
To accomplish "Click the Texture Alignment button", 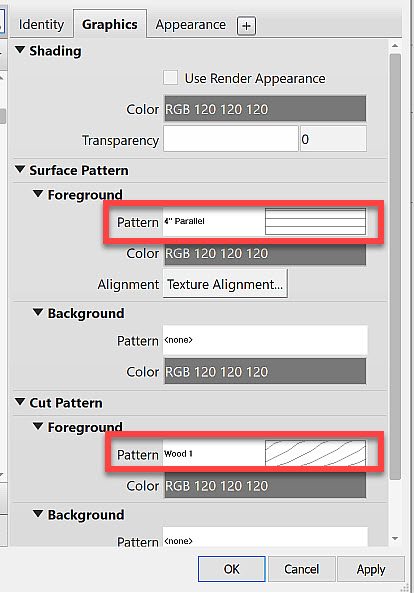I will click(225, 284).
